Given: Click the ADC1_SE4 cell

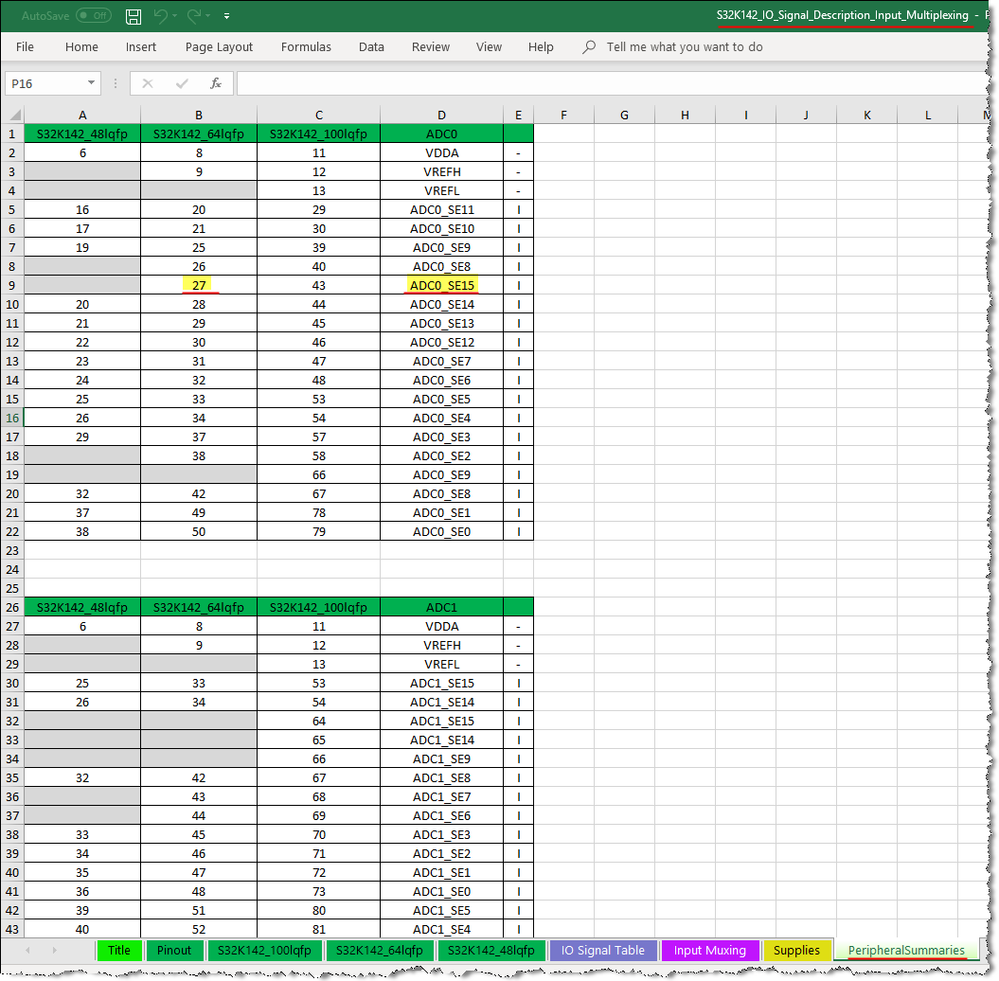Looking at the screenshot, I should [x=442, y=929].
